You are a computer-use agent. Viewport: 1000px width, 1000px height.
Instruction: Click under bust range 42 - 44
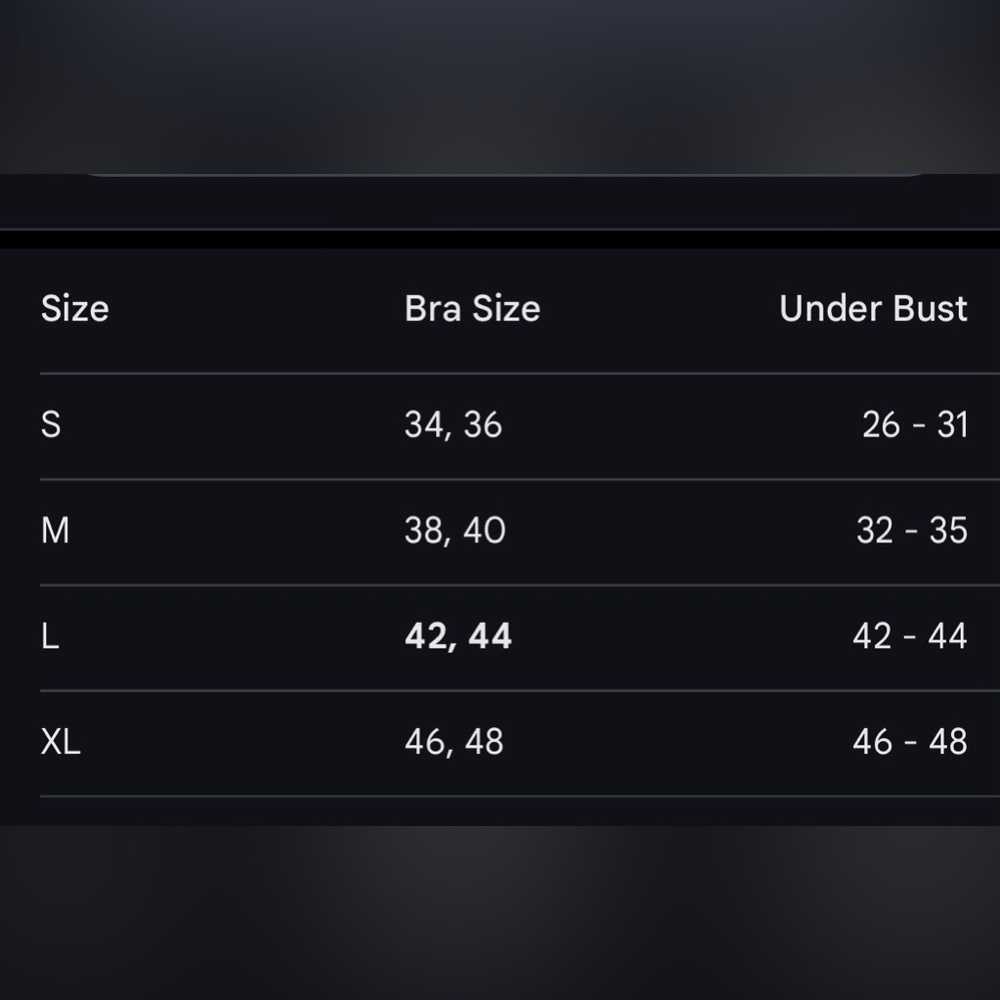click(x=910, y=637)
